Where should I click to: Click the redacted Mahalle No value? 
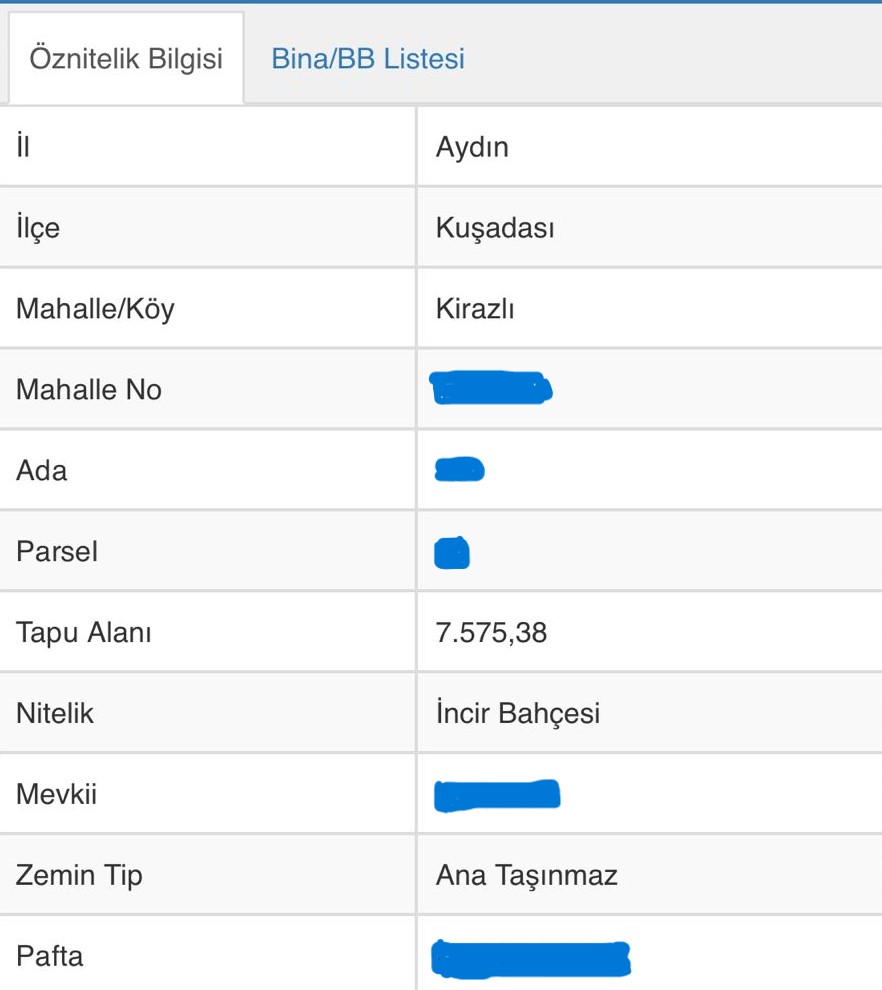491,388
